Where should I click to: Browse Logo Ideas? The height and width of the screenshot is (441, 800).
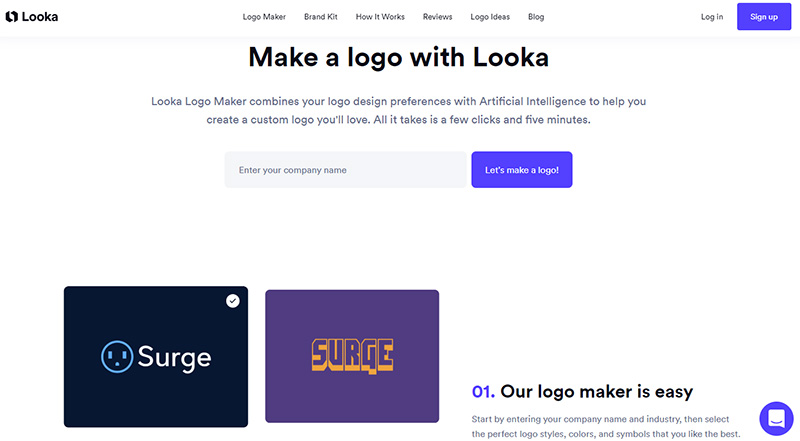pos(490,17)
